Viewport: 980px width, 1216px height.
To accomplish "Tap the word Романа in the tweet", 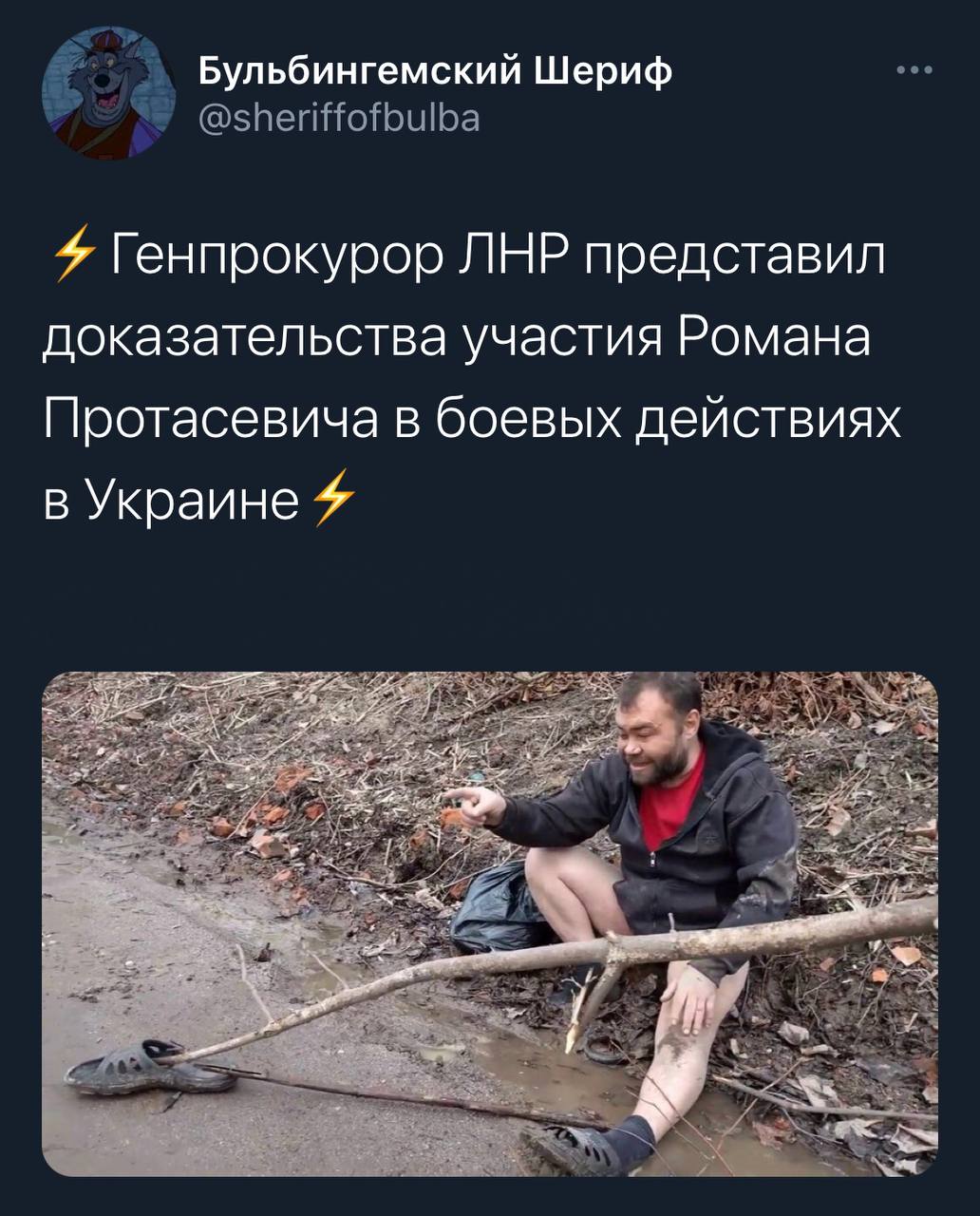I will coord(776,338).
